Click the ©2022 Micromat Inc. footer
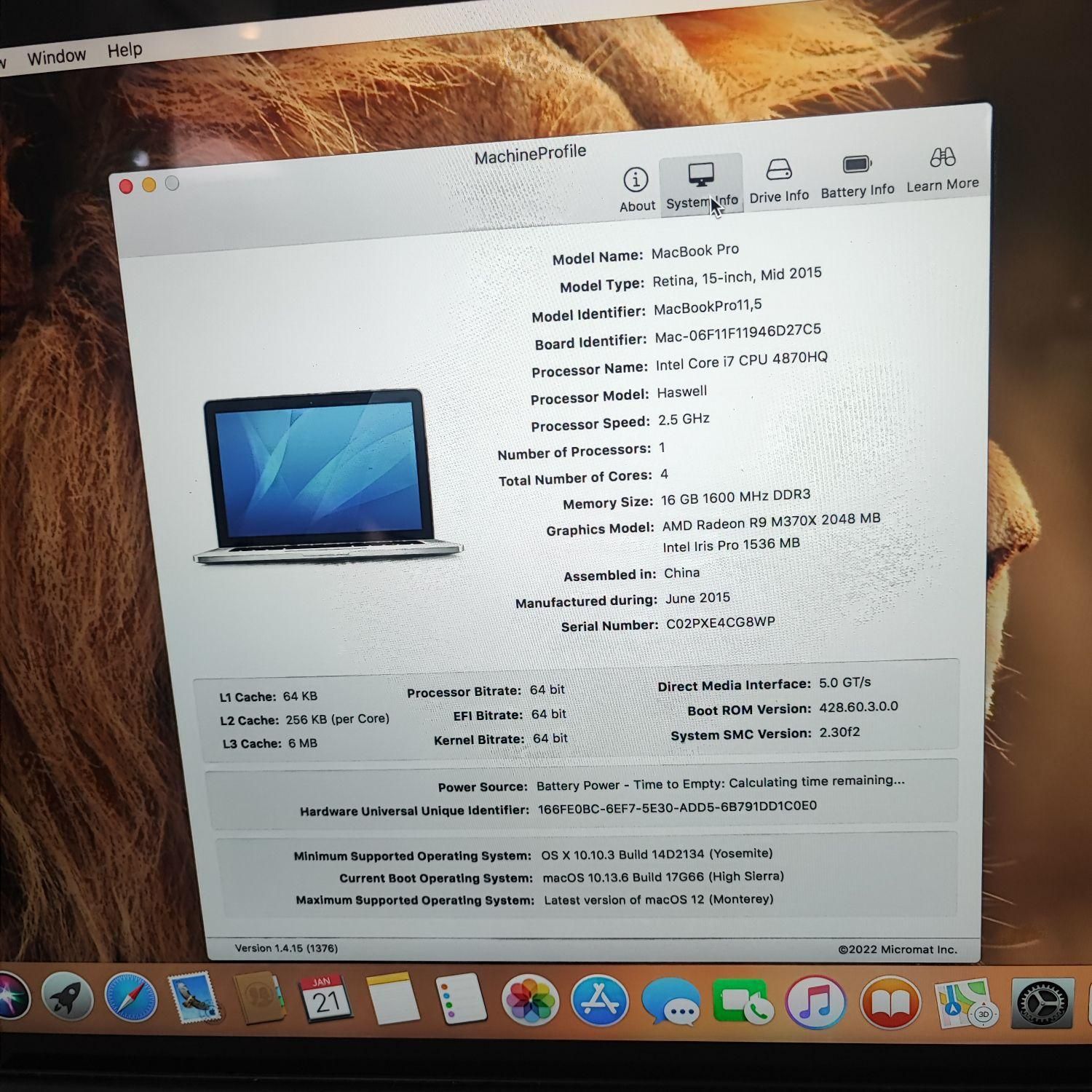This screenshot has width=1092, height=1092. 897,949
